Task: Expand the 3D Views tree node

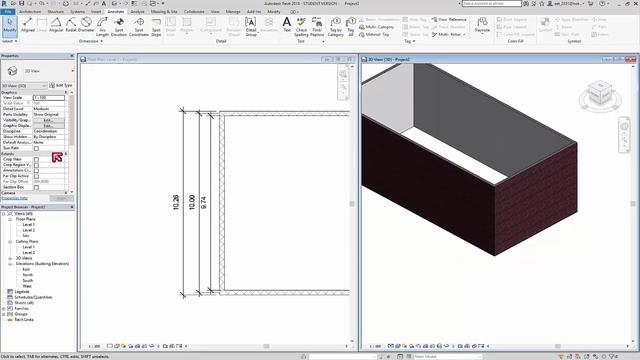Action: 10,258
